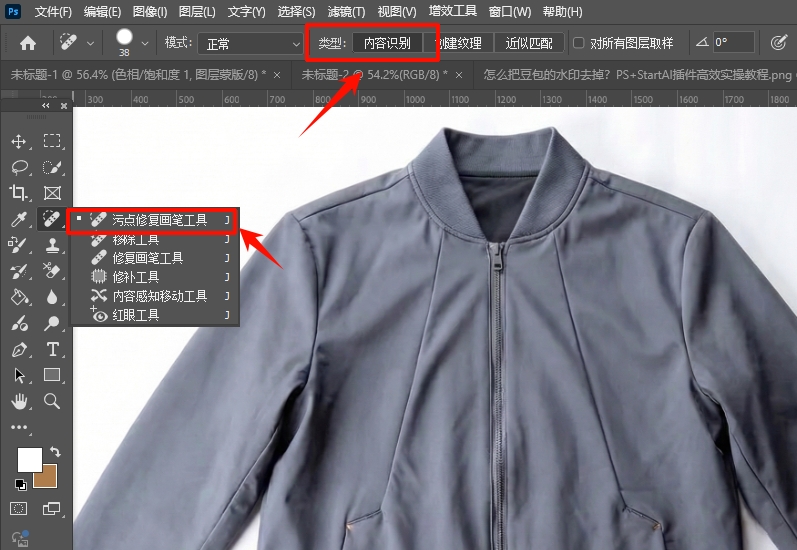Select 创建纹理 type button

[459, 43]
